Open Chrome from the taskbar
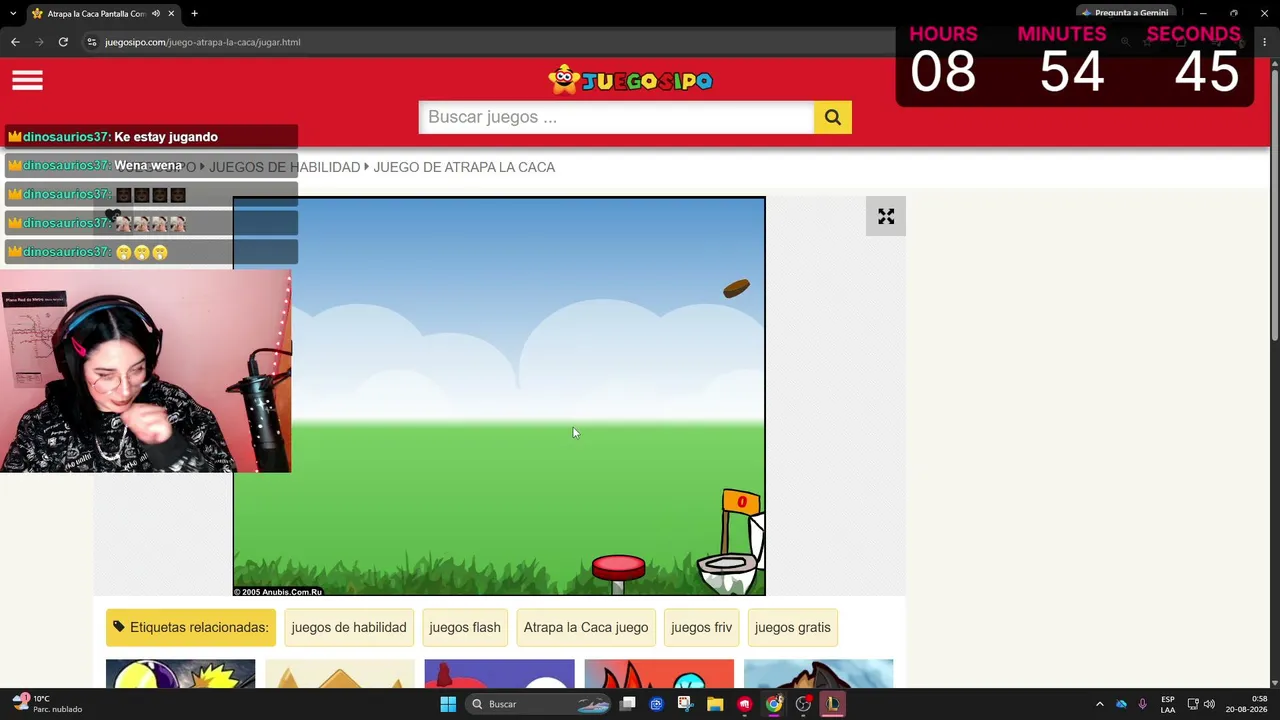This screenshot has width=1280, height=720. 773,704
